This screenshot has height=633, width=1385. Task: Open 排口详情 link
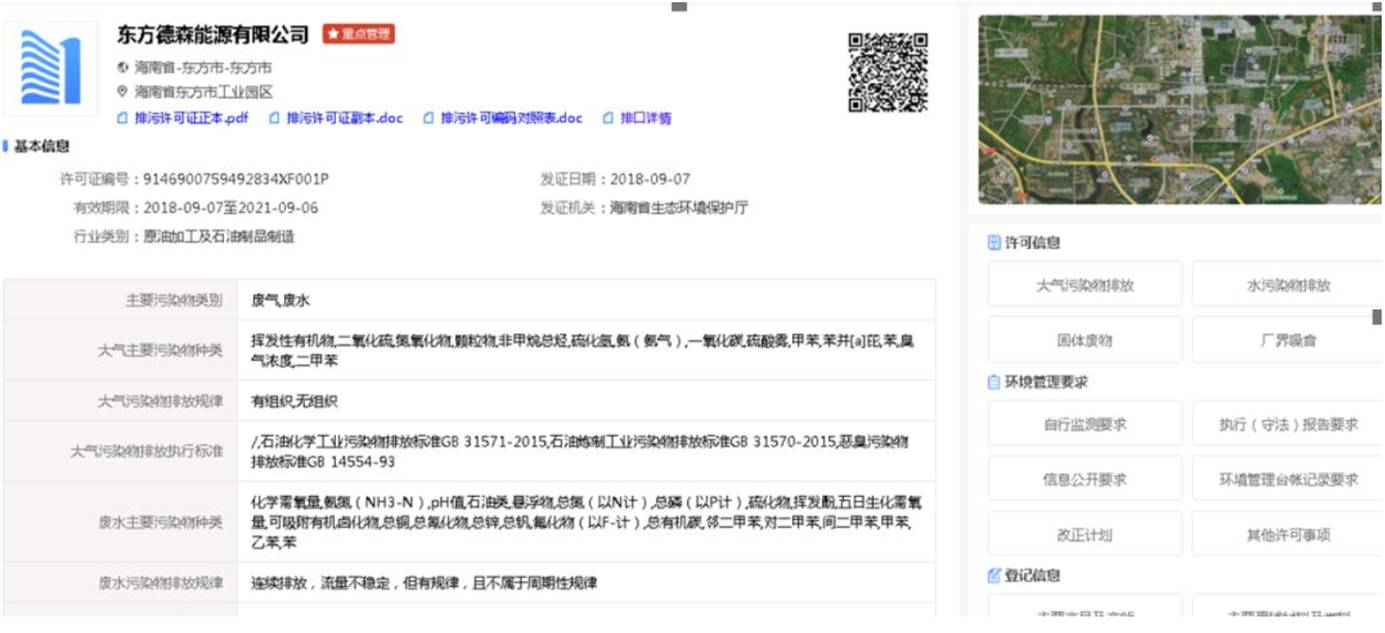646,118
